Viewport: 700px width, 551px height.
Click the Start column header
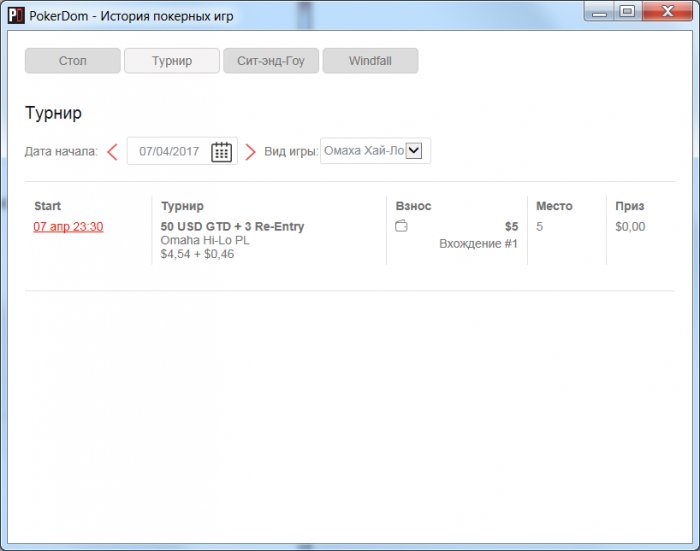pos(47,206)
